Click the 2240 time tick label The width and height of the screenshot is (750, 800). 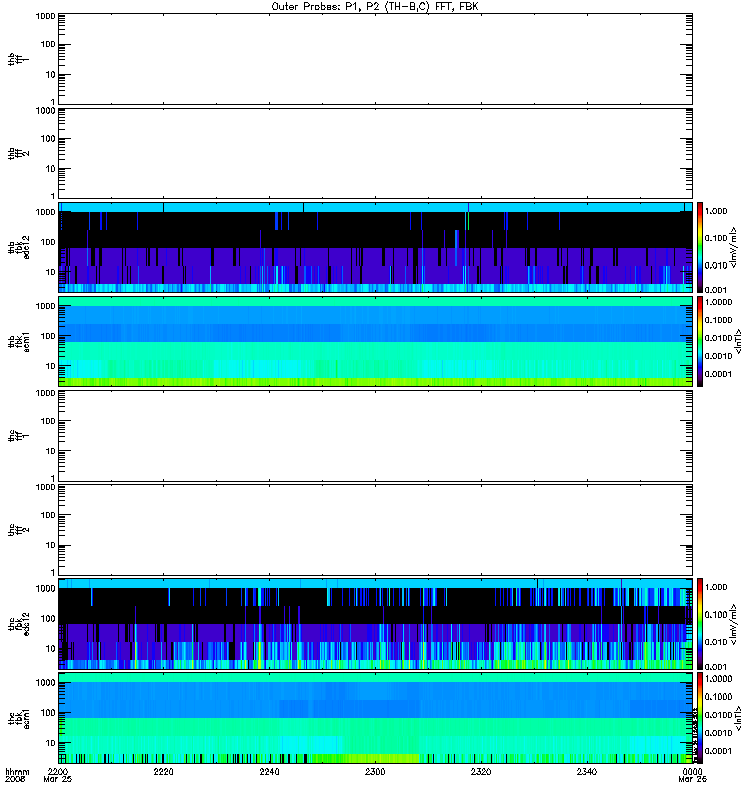pyautogui.click(x=269, y=771)
